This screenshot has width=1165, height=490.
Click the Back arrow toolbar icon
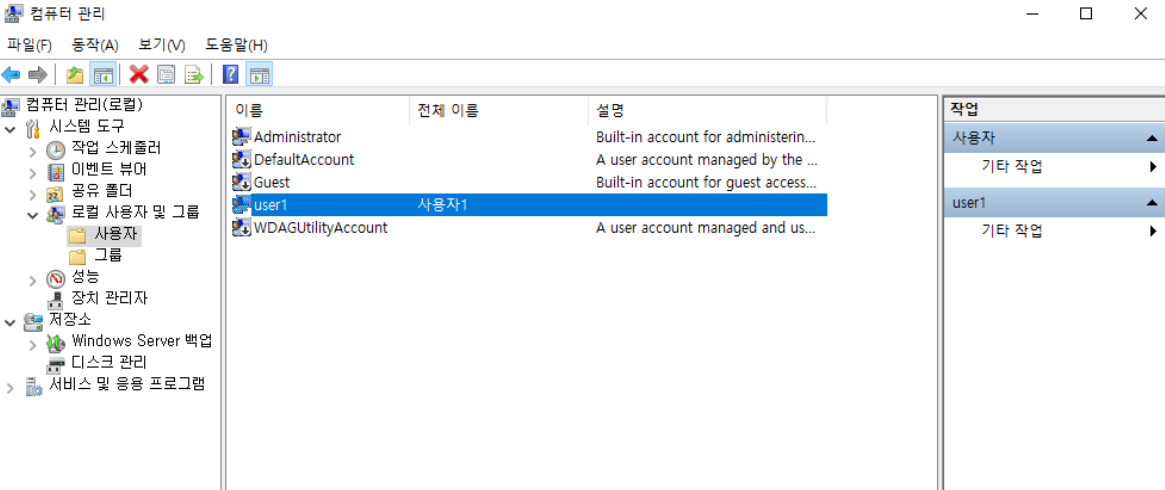pos(10,74)
